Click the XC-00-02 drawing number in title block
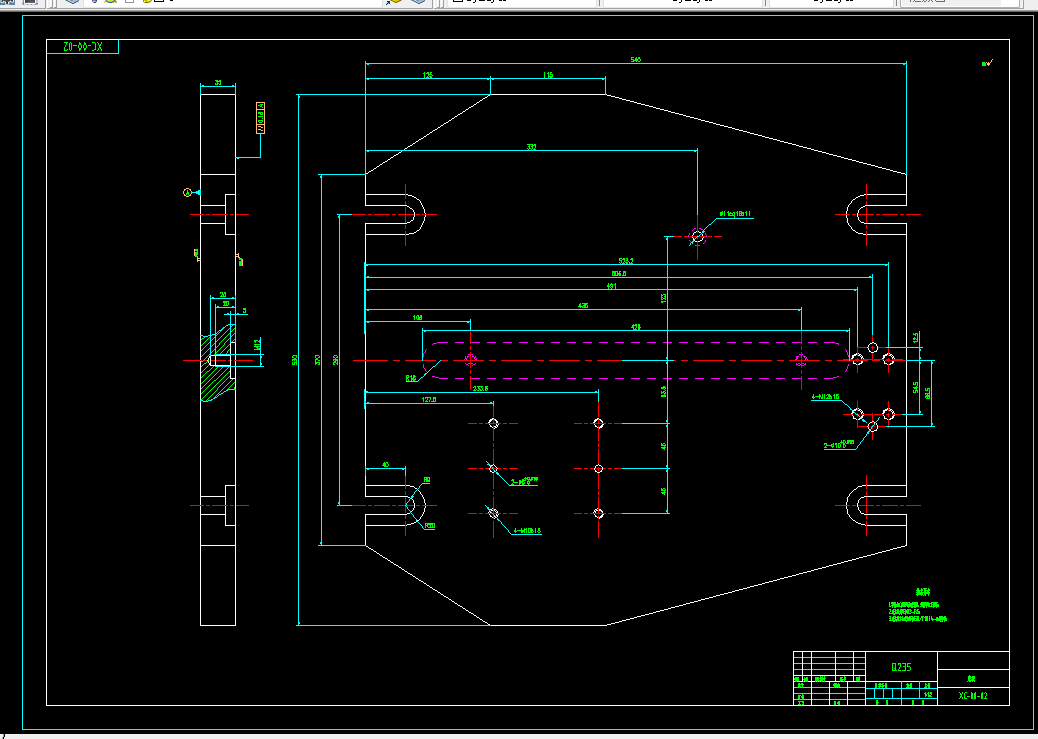The width and height of the screenshot is (1038, 739). coord(973,696)
